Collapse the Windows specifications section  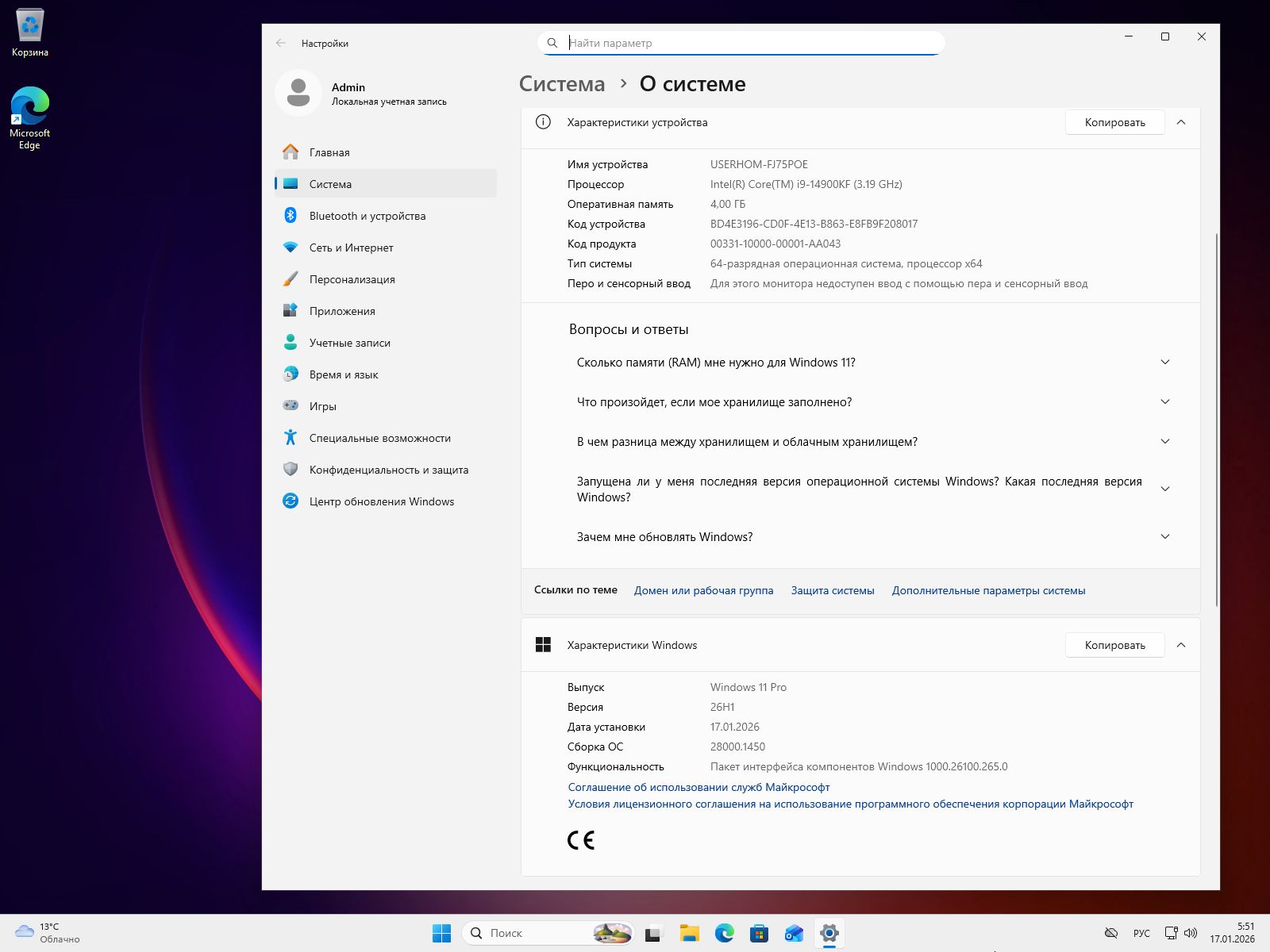pos(1181,645)
